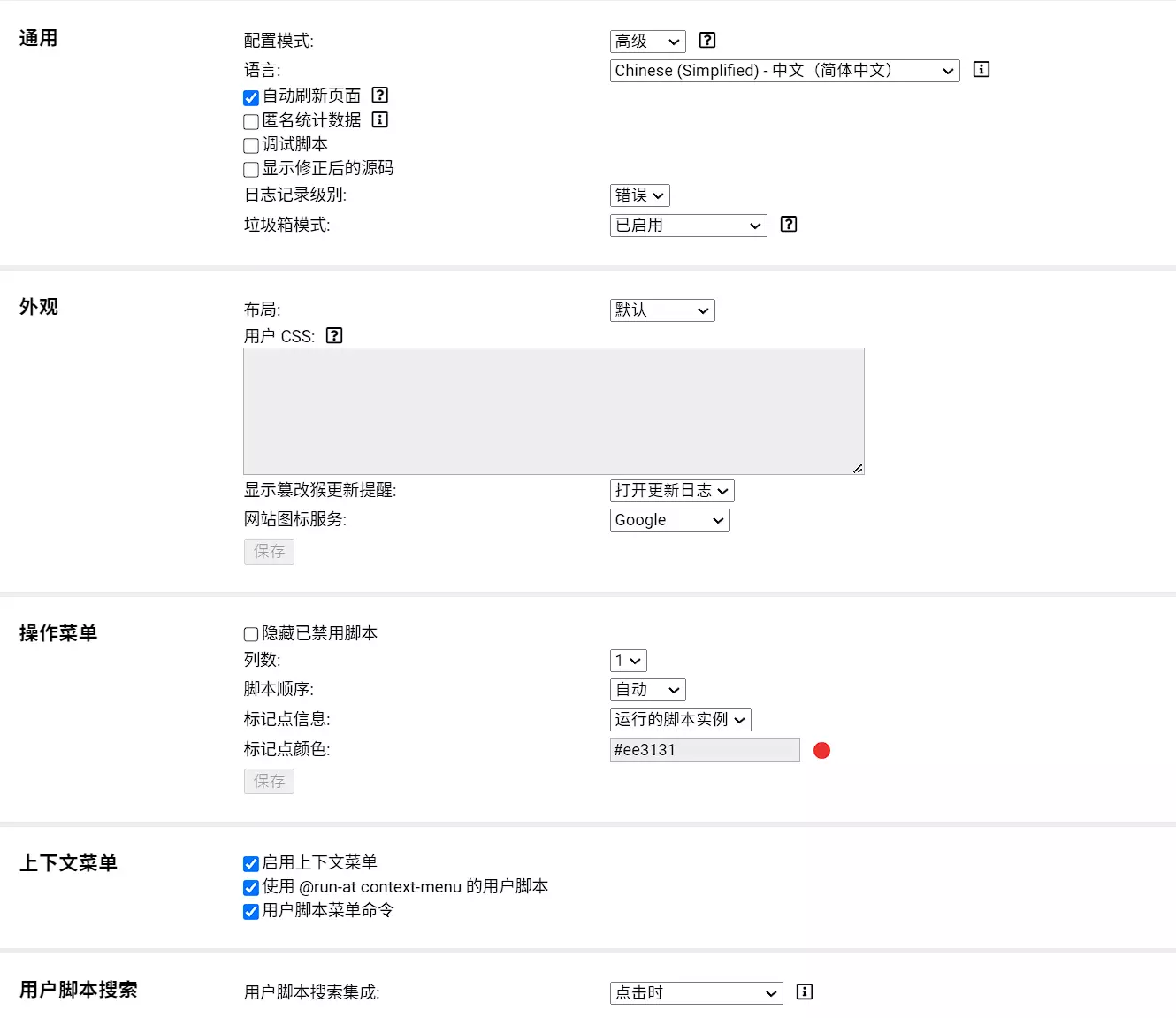Image resolution: width=1176 pixels, height=1018 pixels.
Task: Click help icon next to 自动刷新页面
Action: [x=380, y=95]
